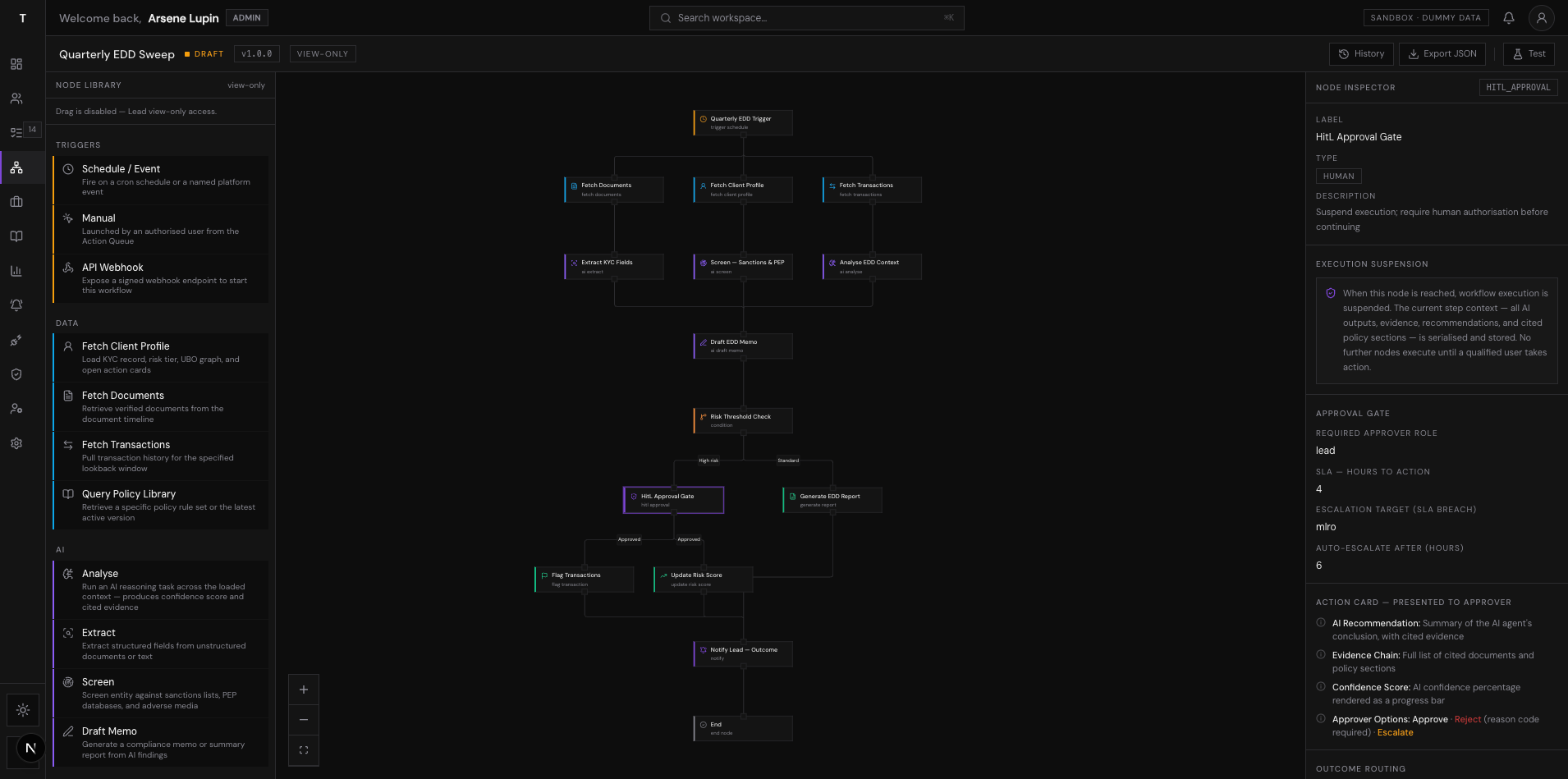Image resolution: width=1568 pixels, height=779 pixels.
Task: Collapse the AI section in the node library
Action: tap(58, 549)
